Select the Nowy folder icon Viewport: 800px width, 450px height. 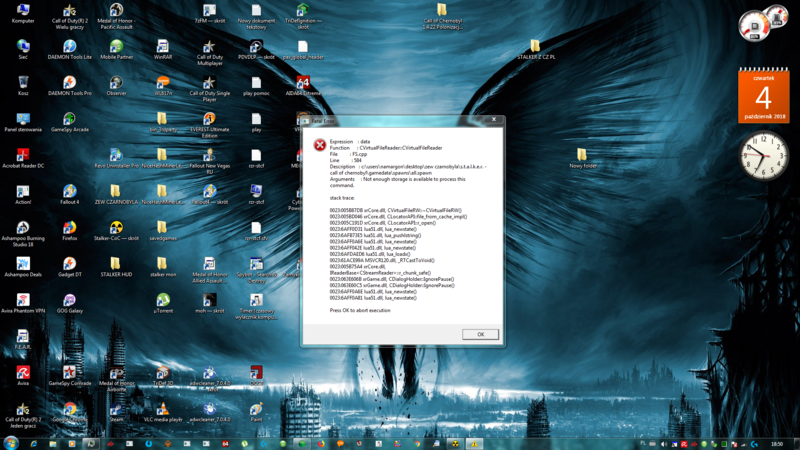click(x=582, y=159)
